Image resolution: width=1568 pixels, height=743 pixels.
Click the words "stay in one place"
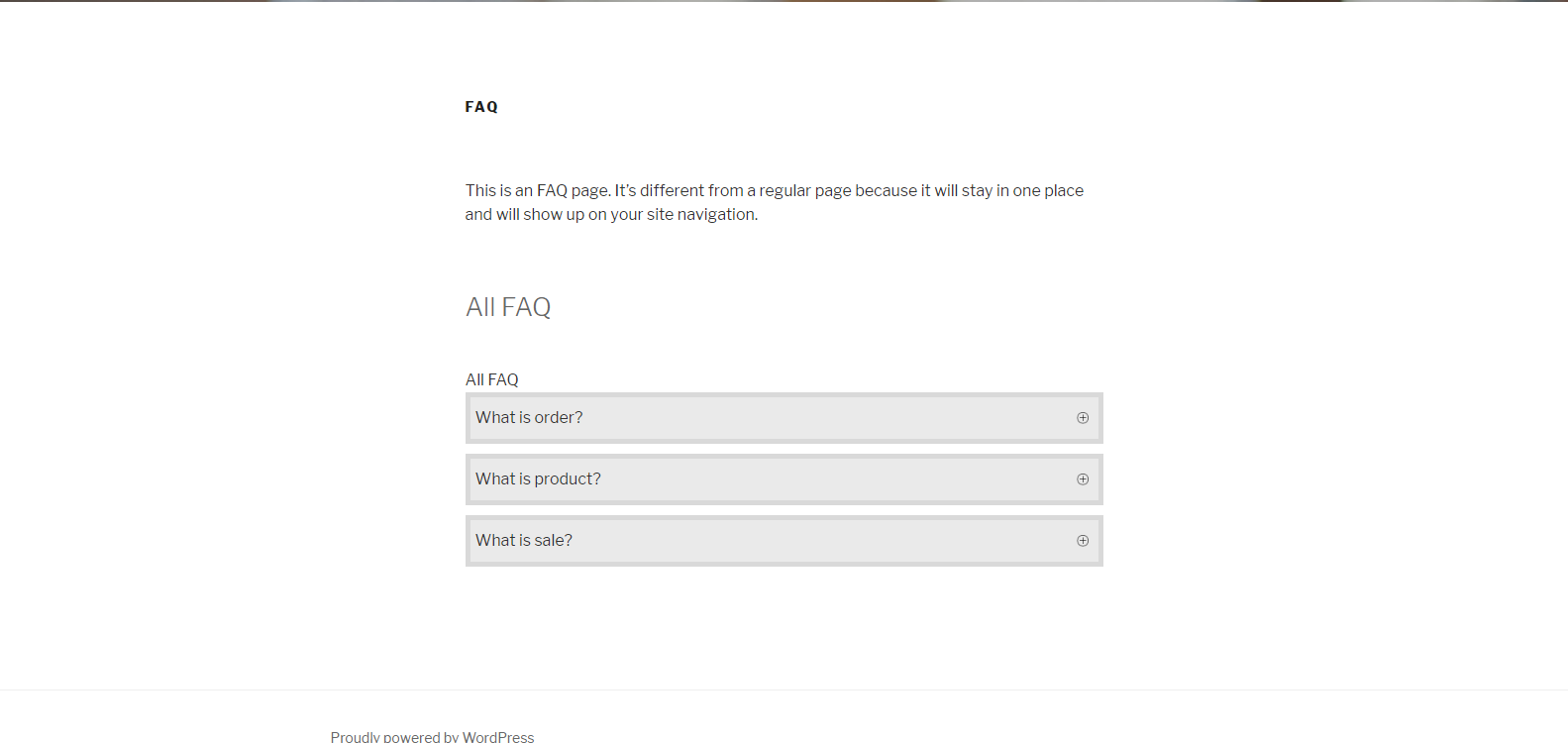click(x=1022, y=191)
